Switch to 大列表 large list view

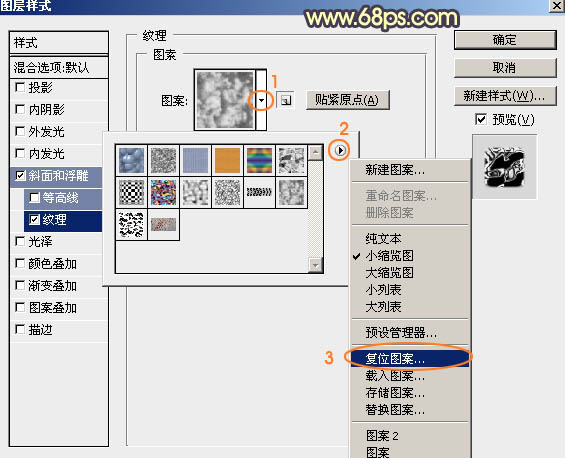(x=410, y=307)
